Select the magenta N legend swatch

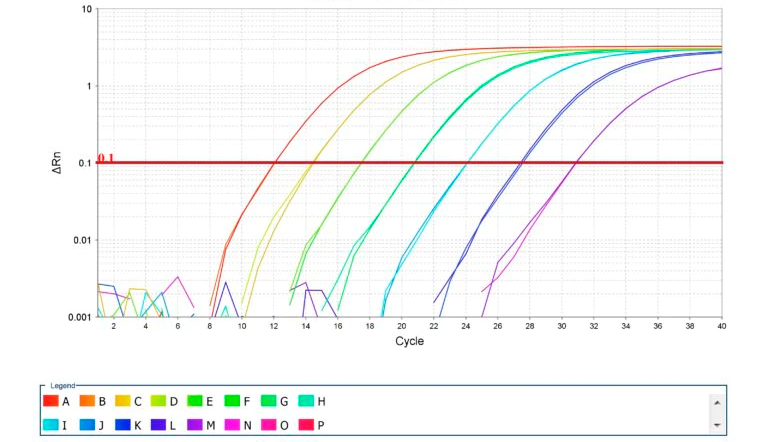tap(230, 425)
